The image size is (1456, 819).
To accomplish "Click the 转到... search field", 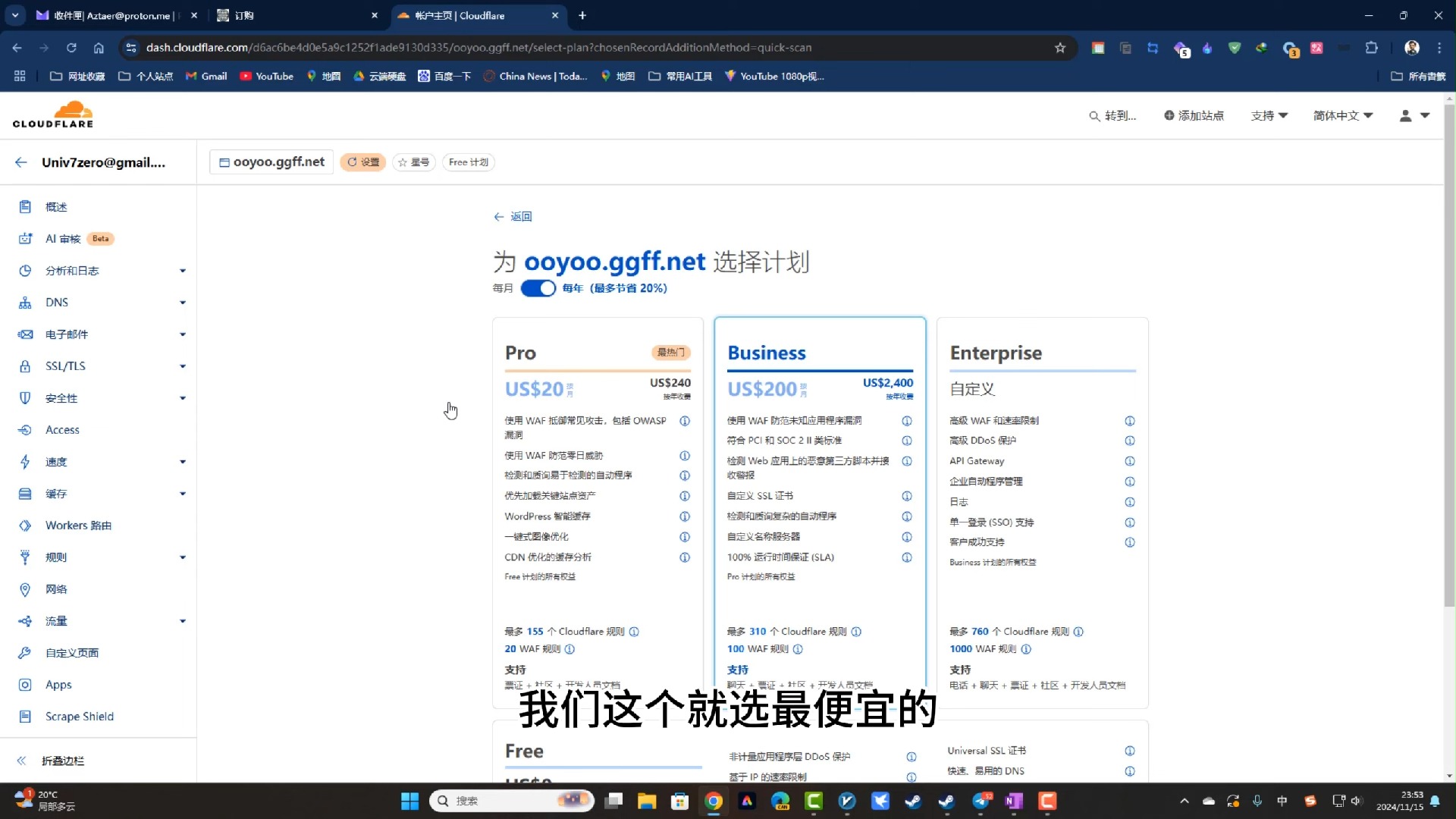I will click(x=1112, y=115).
